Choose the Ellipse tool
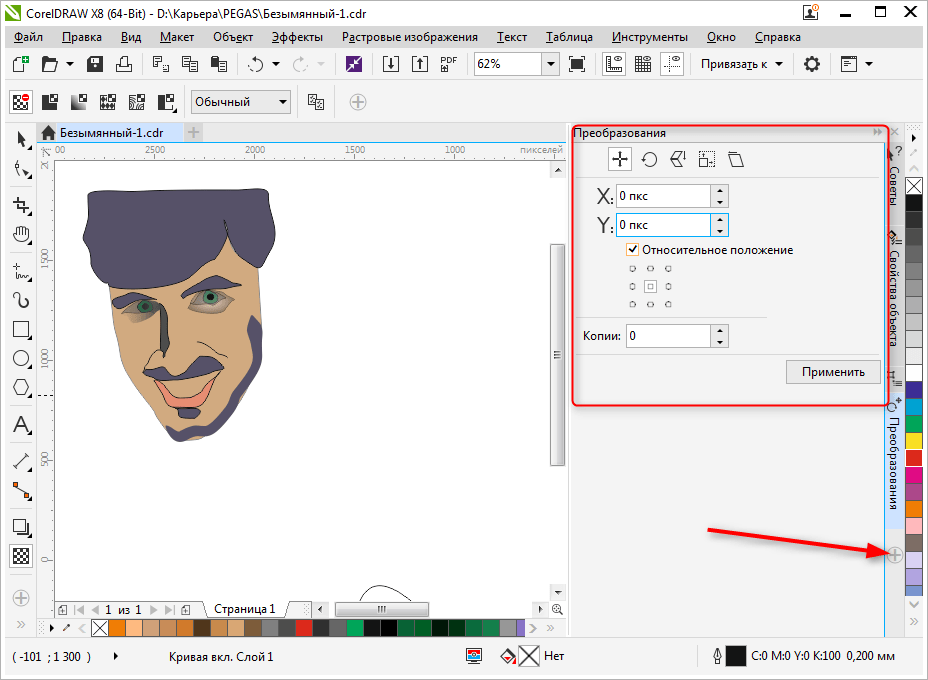The height and width of the screenshot is (680, 928). [21, 359]
